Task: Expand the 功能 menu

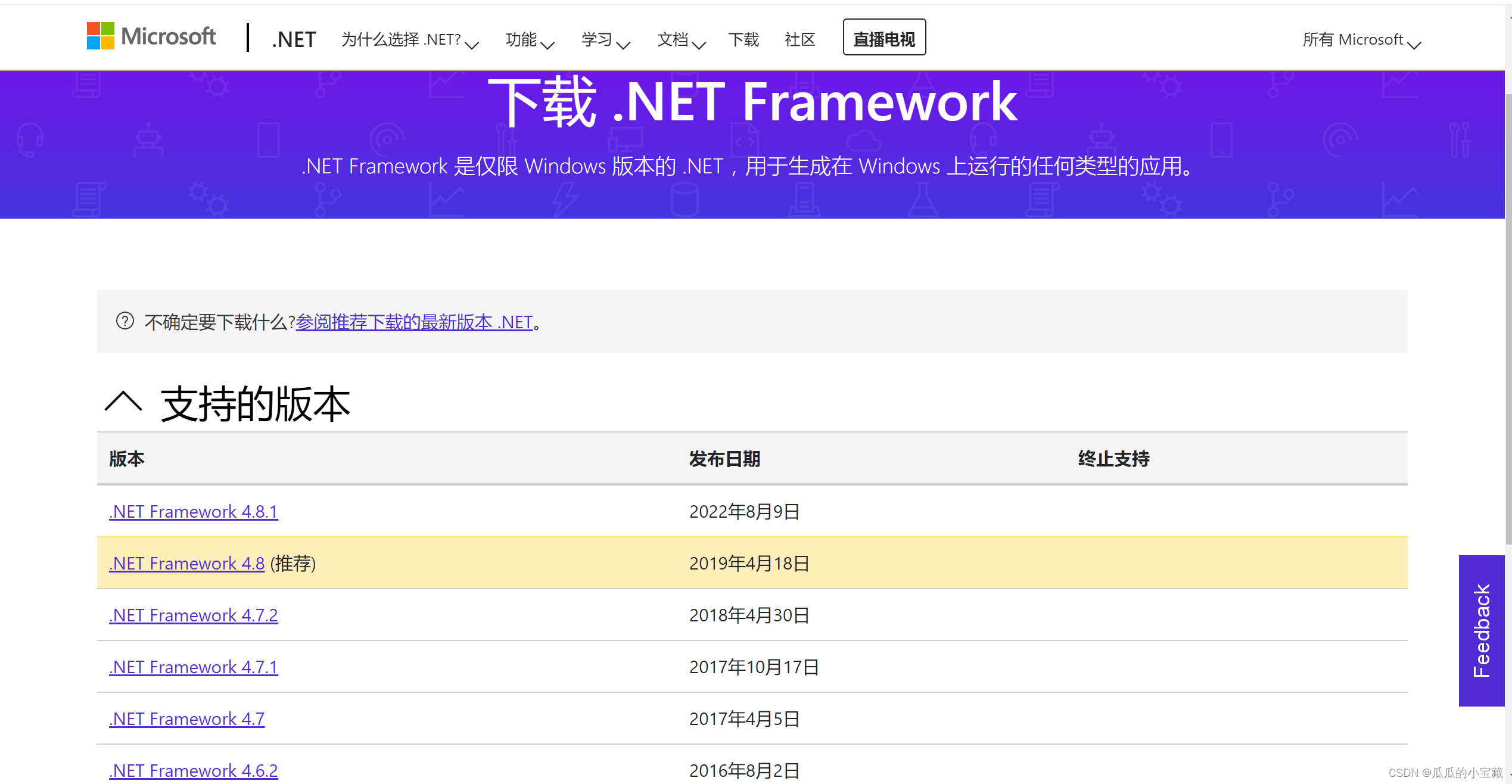Action: click(529, 40)
